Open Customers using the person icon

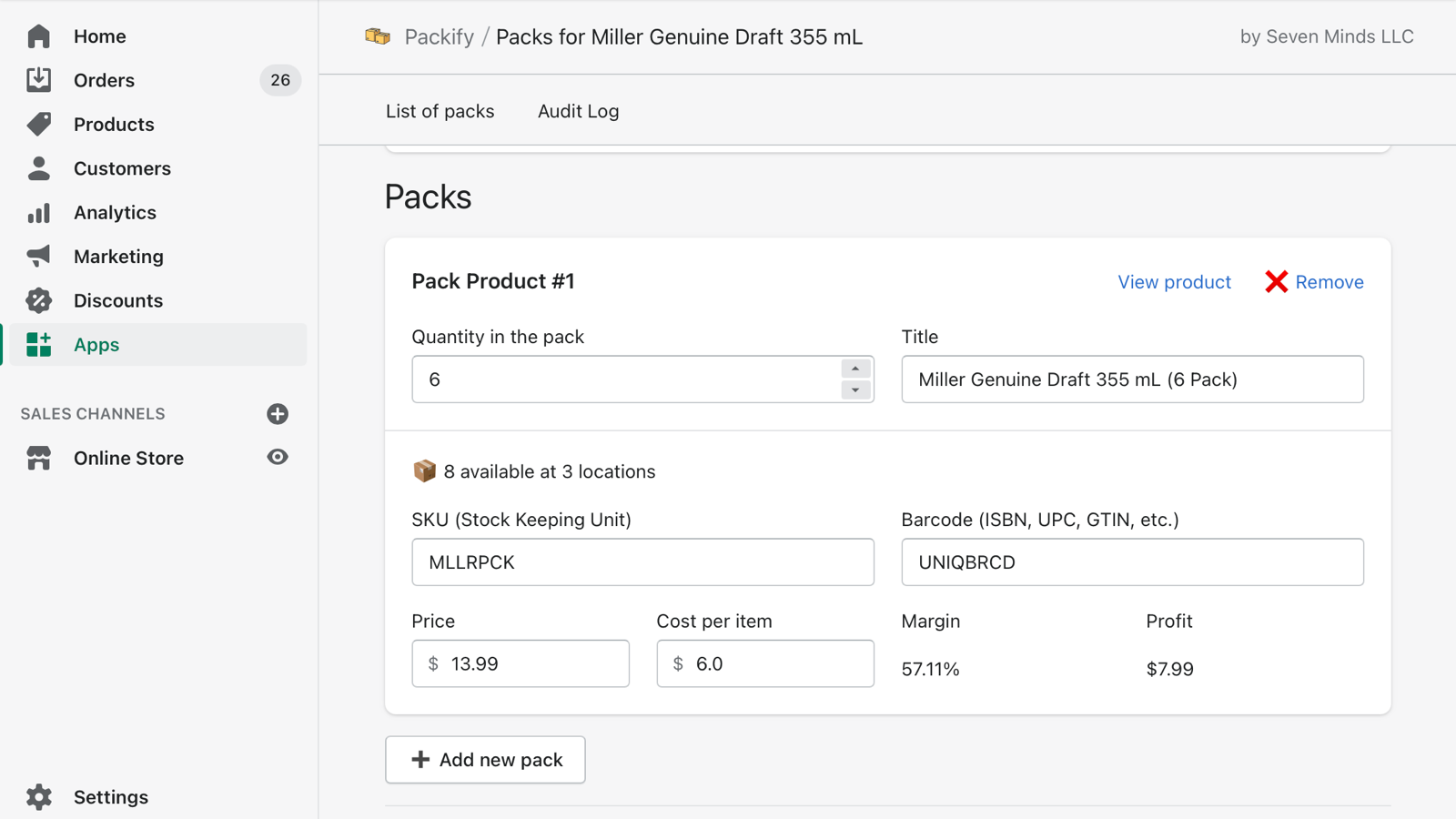(x=39, y=168)
